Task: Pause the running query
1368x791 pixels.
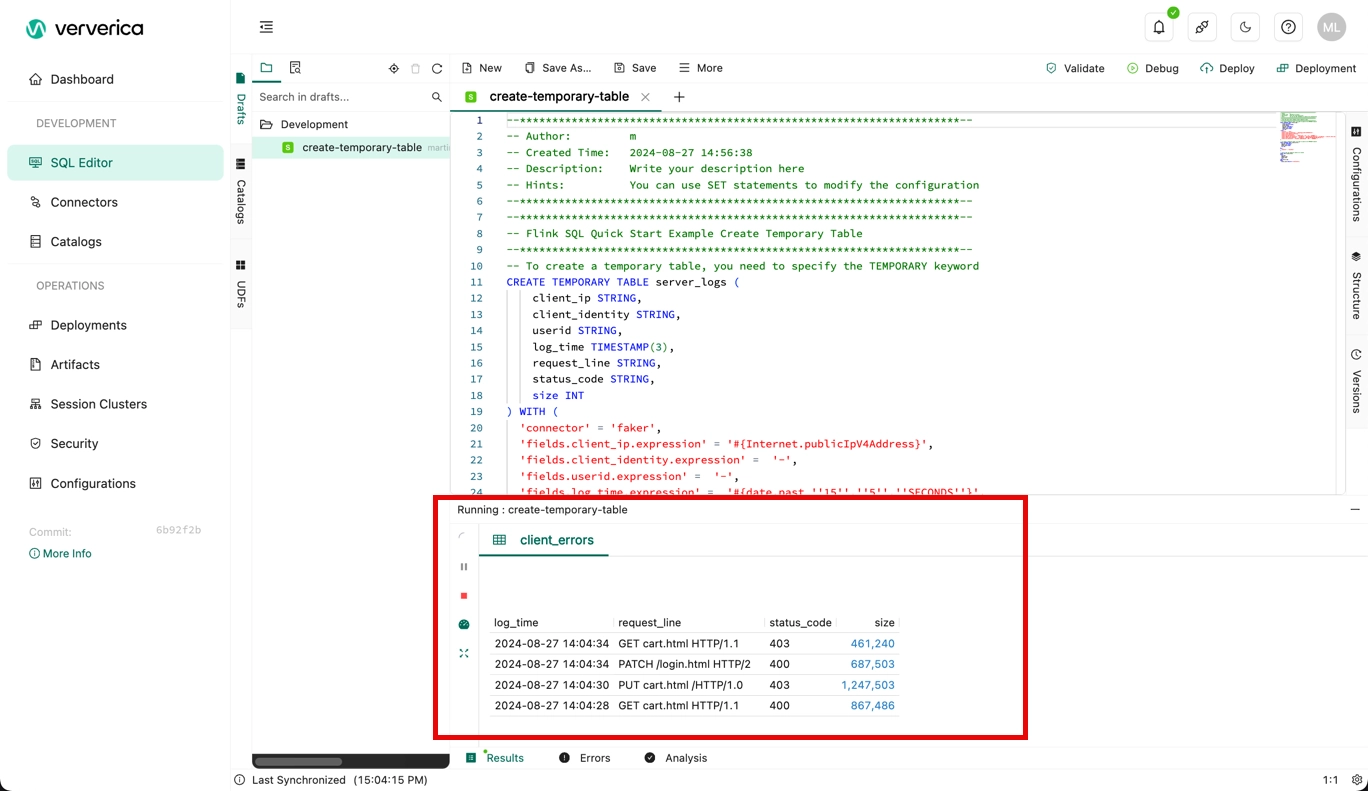Action: tap(464, 567)
